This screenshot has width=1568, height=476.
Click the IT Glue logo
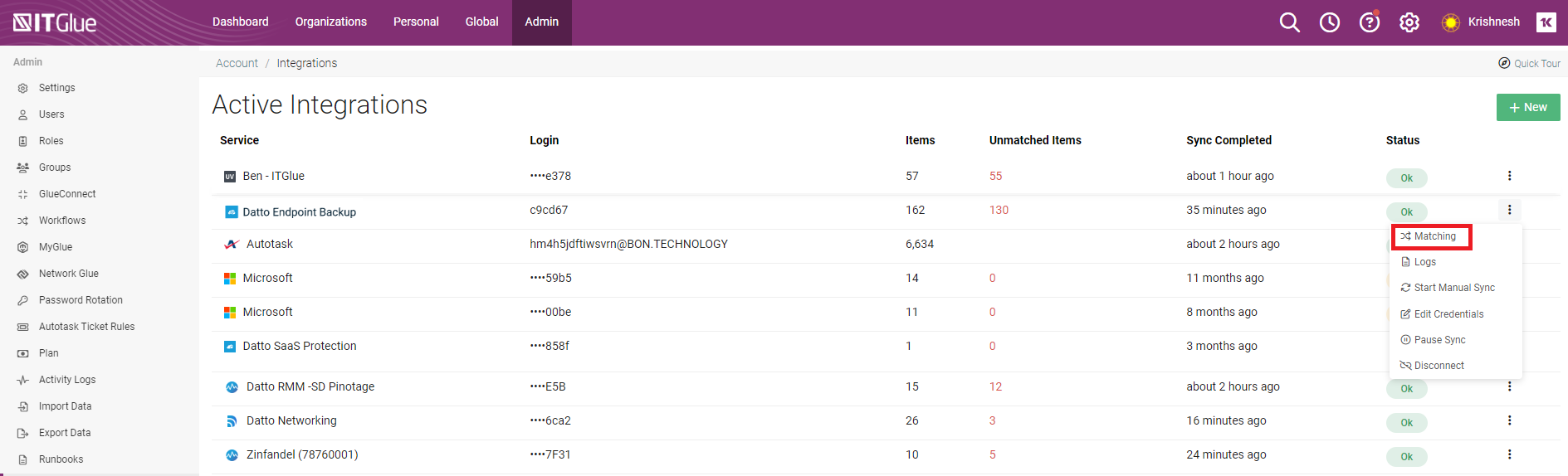tap(55, 22)
